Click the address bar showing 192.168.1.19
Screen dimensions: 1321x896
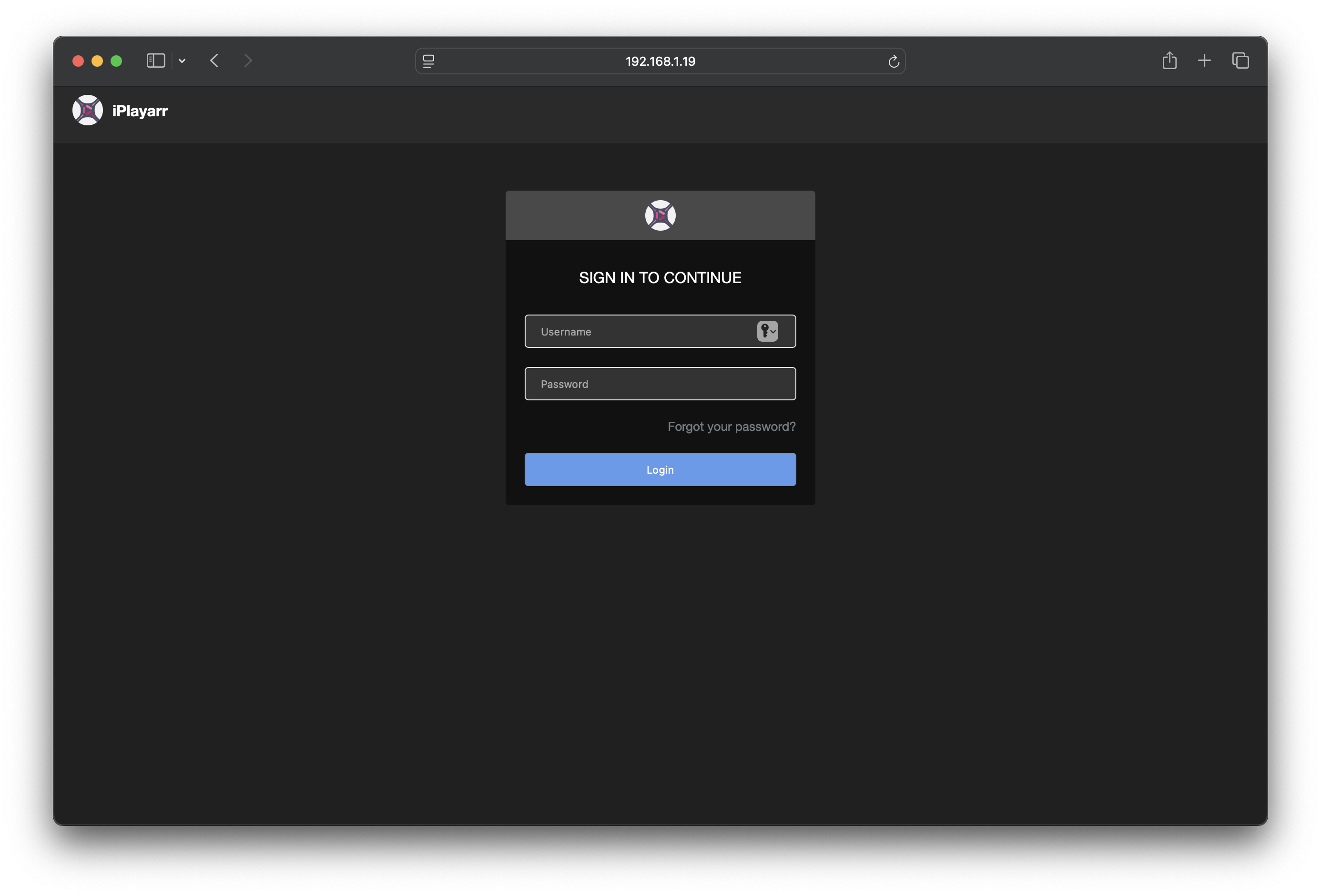(660, 61)
